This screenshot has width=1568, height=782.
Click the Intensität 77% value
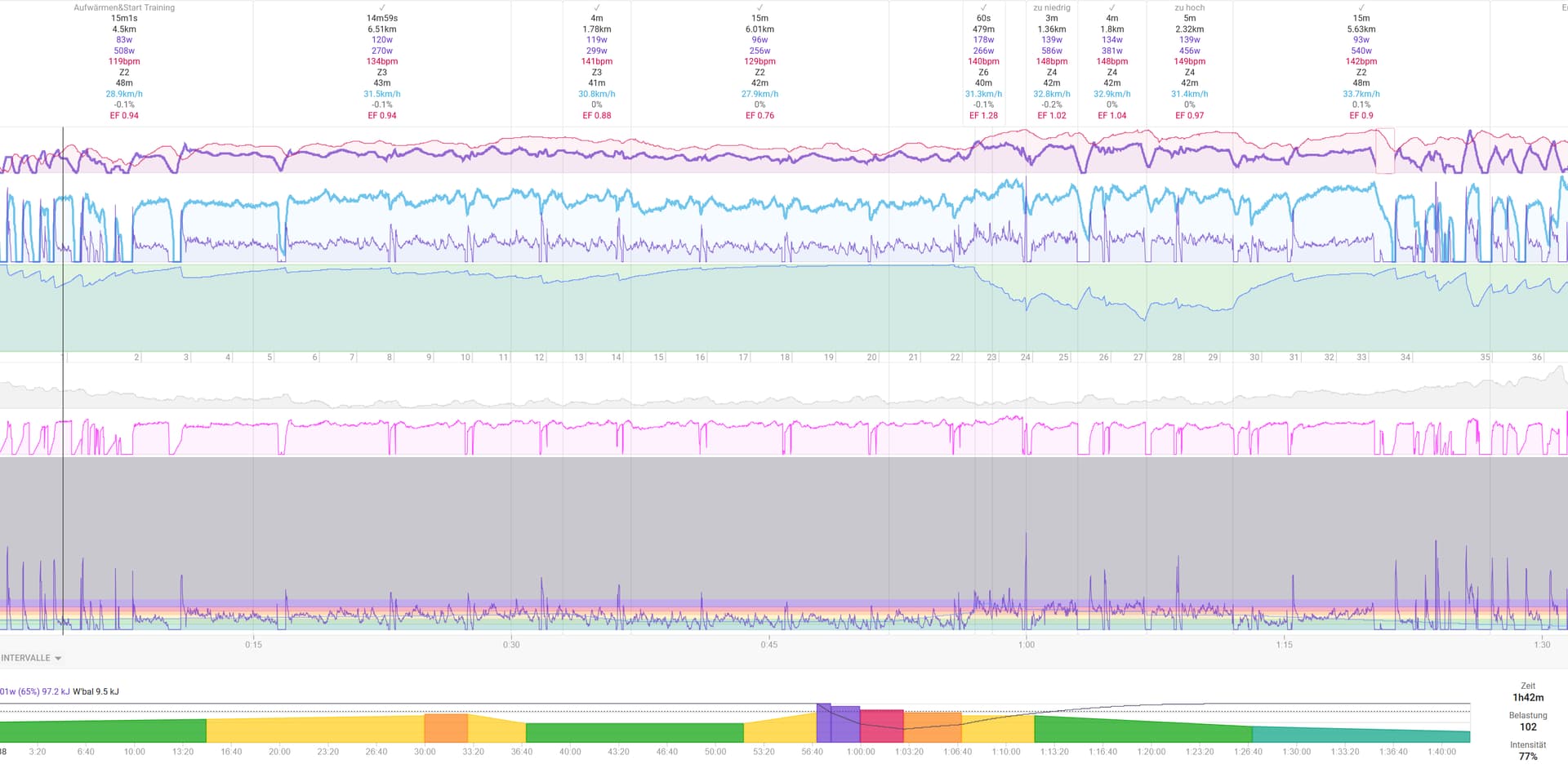coord(1528,757)
